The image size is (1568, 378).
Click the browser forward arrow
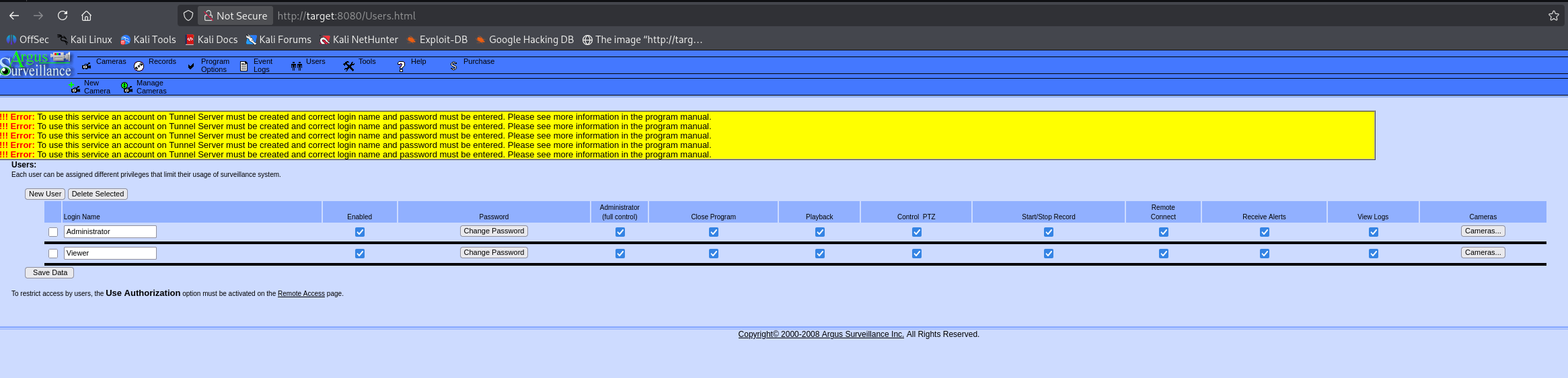click(38, 15)
